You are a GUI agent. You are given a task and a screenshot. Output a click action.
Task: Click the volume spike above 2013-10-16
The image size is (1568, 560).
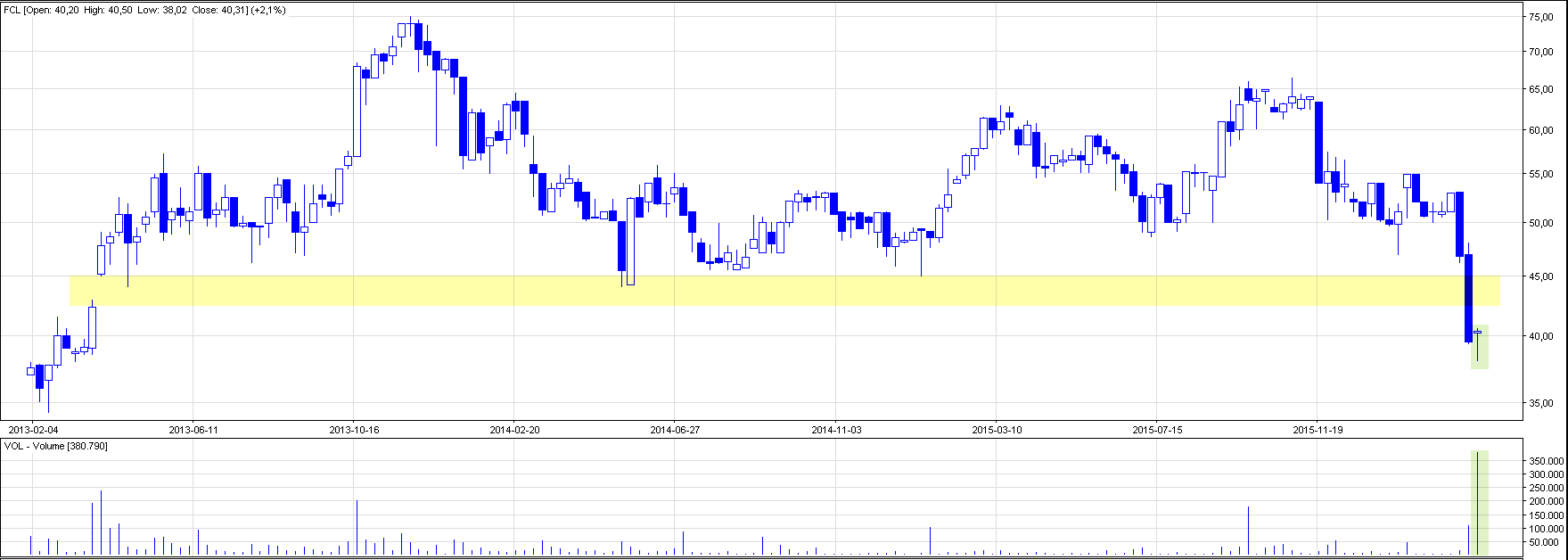[x=357, y=526]
